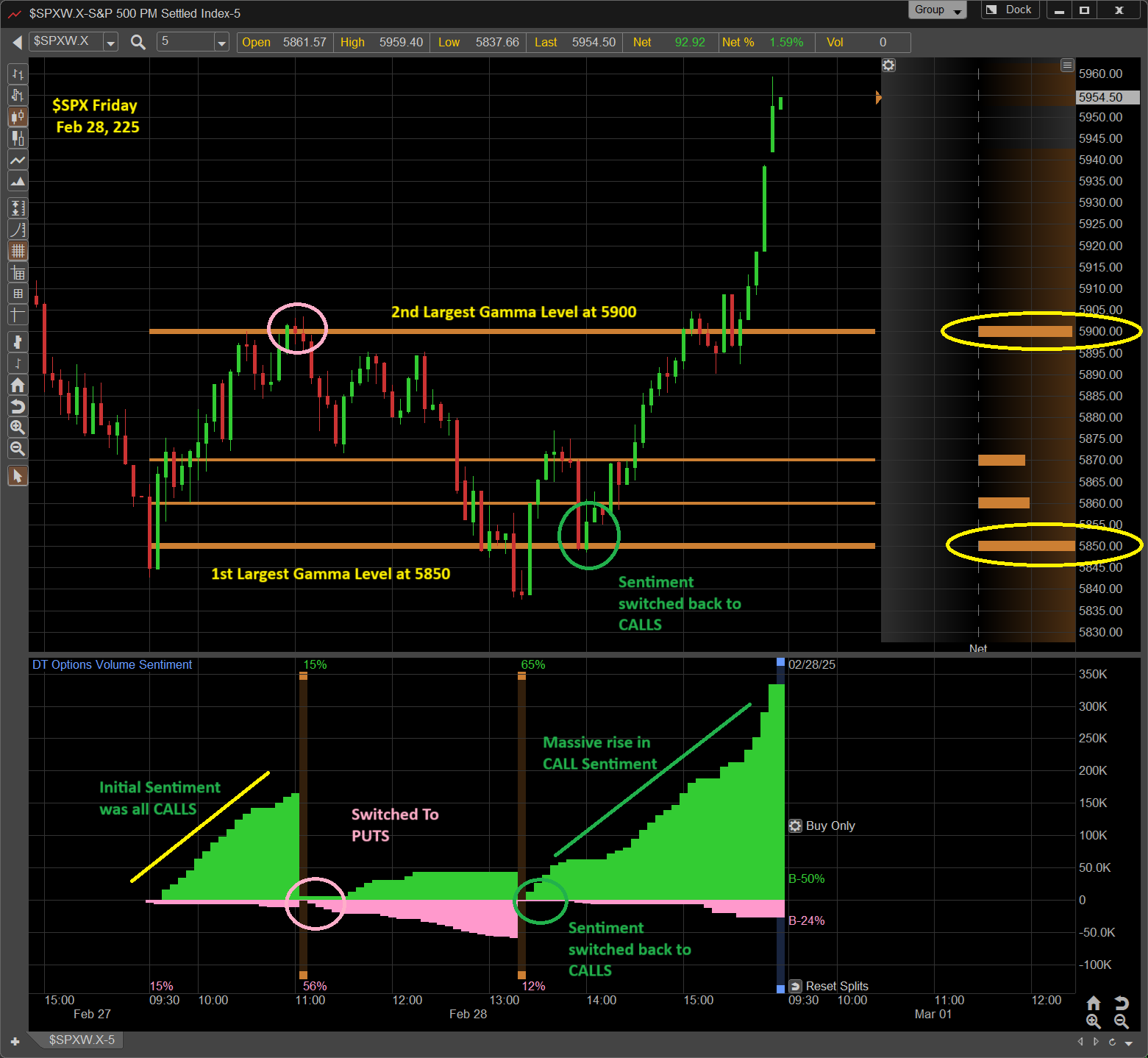Click the orange 5900 gamma bar
Screen dimensions: 1148x1058
click(1025, 332)
